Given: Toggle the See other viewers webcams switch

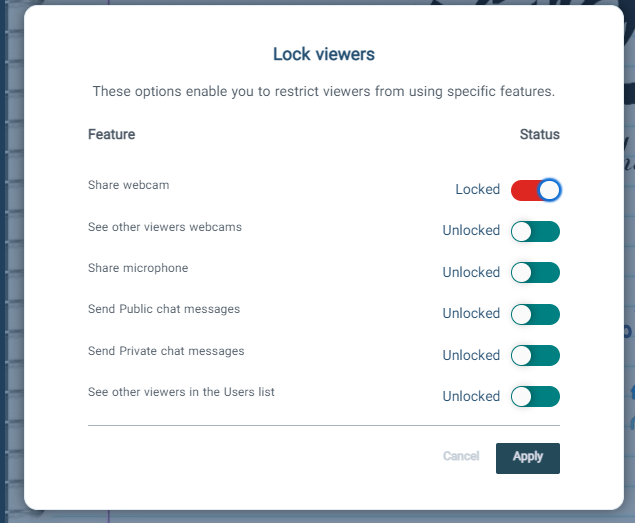Looking at the screenshot, I should 535,231.
